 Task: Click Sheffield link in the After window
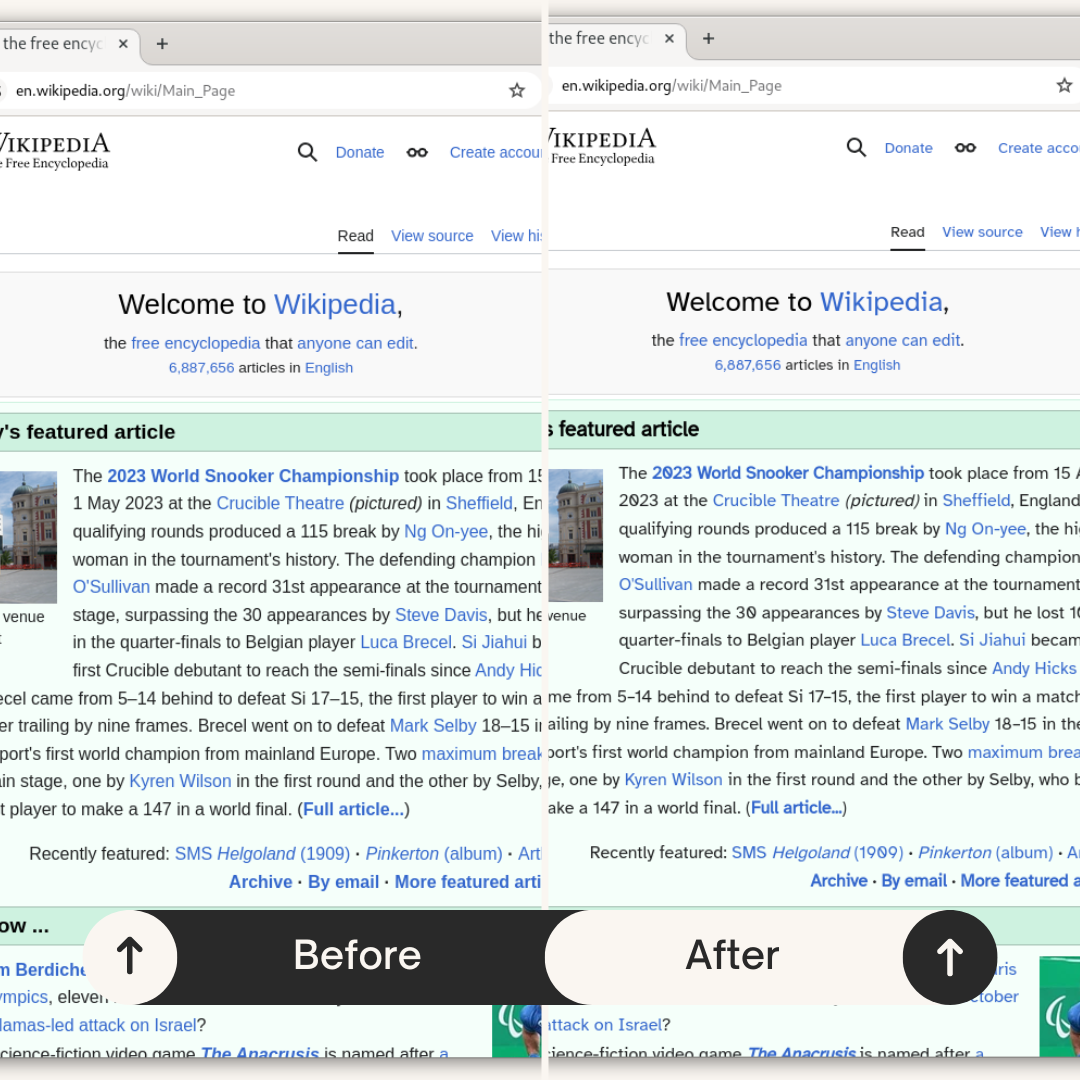coord(976,501)
